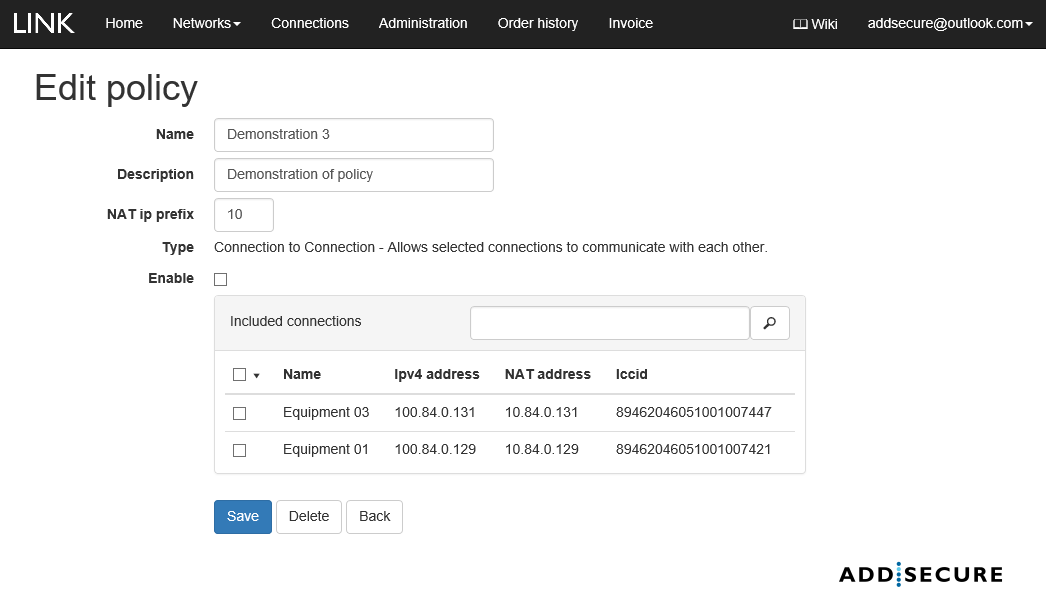Toggle the Enable policy checkbox
The width and height of the screenshot is (1046, 598).
pyautogui.click(x=221, y=279)
